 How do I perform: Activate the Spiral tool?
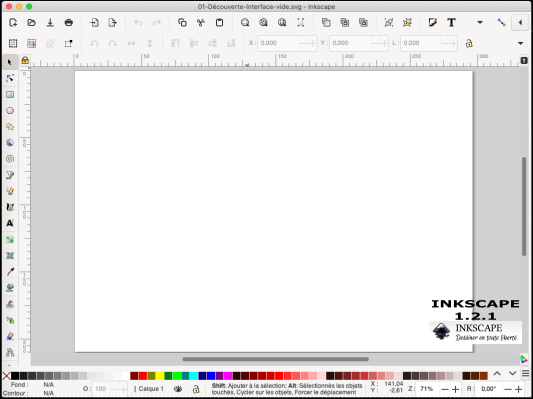click(x=10, y=159)
